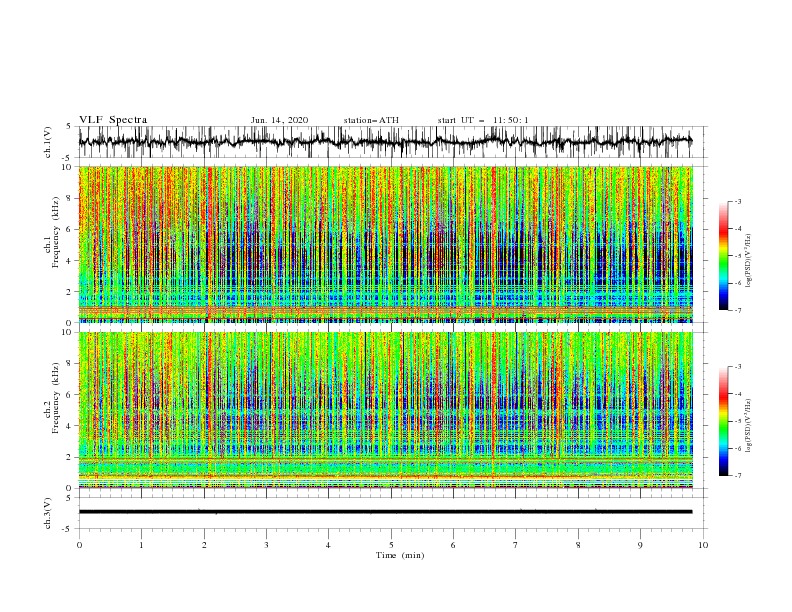This screenshot has height=612, width=792.
Task: Click the "-6" tick on ch.2 colorbar
Action: (x=738, y=448)
